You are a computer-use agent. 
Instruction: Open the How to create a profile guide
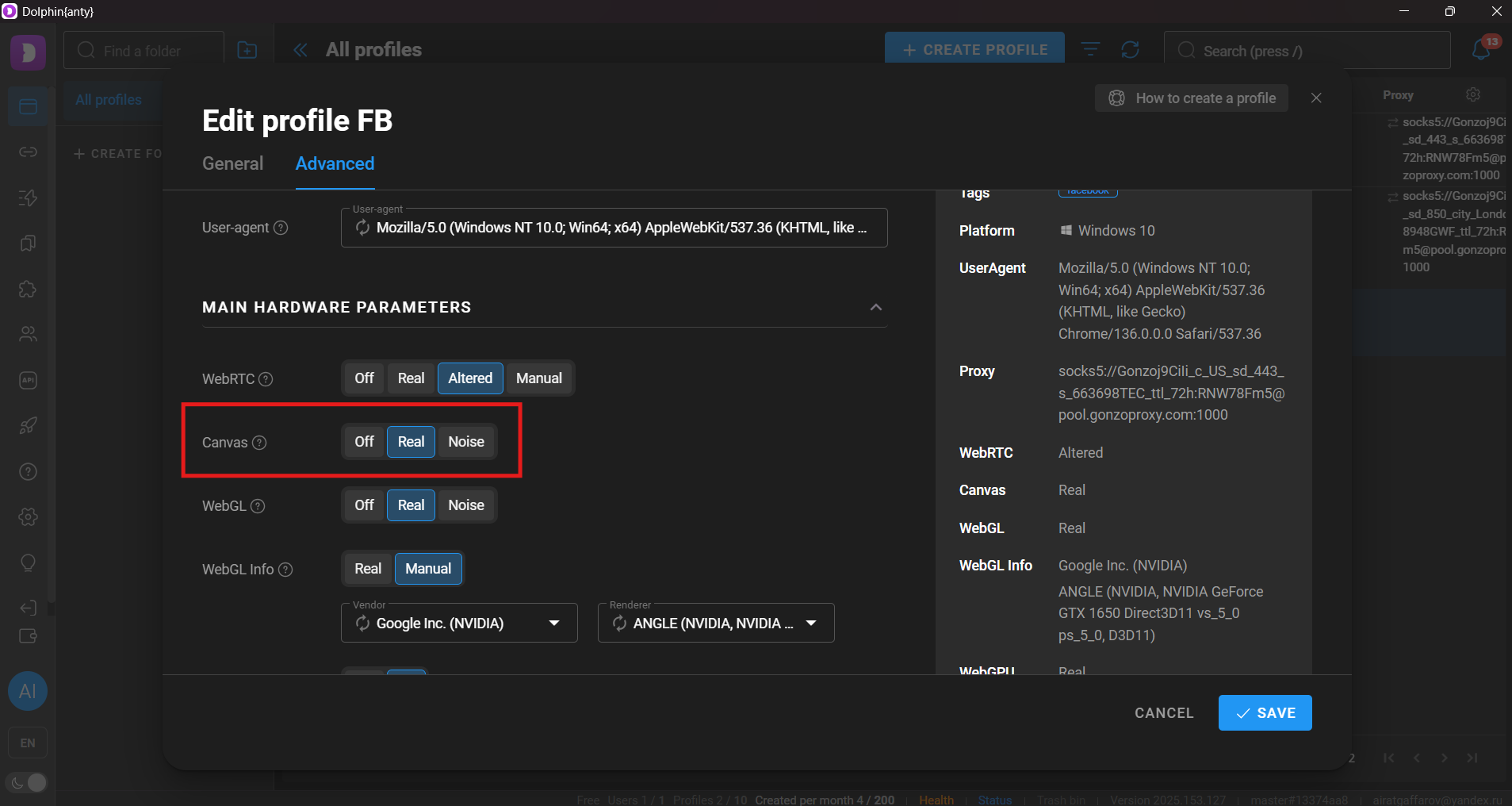click(x=1191, y=98)
